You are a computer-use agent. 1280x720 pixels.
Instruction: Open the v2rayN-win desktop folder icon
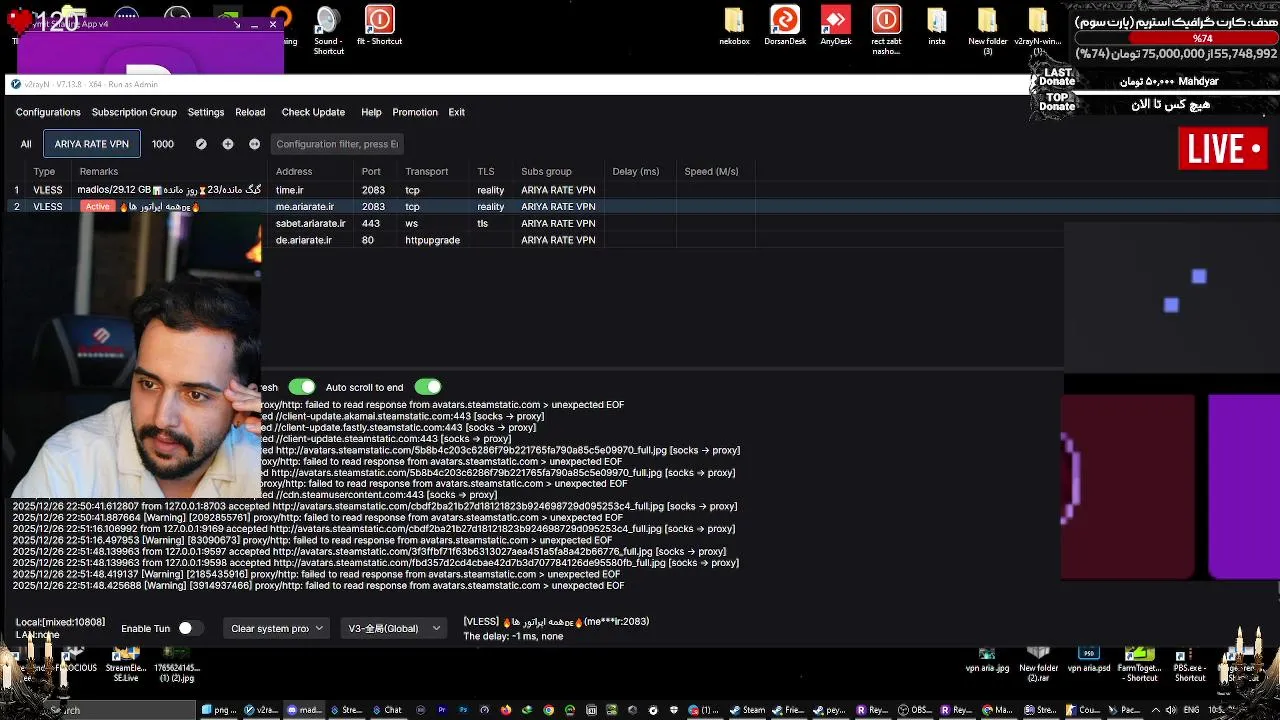tap(1037, 31)
